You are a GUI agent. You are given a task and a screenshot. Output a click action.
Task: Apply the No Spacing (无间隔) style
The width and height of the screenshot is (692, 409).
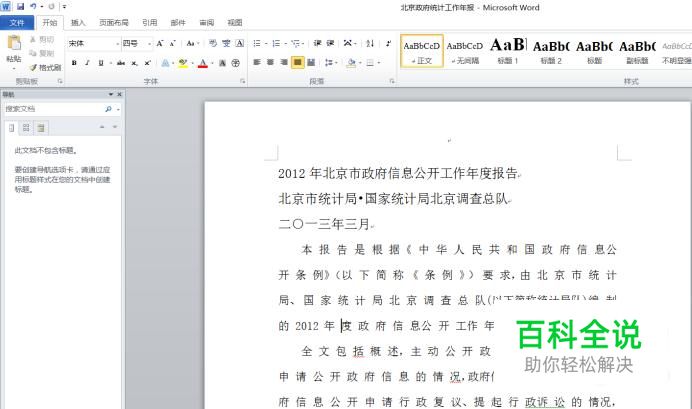465,51
